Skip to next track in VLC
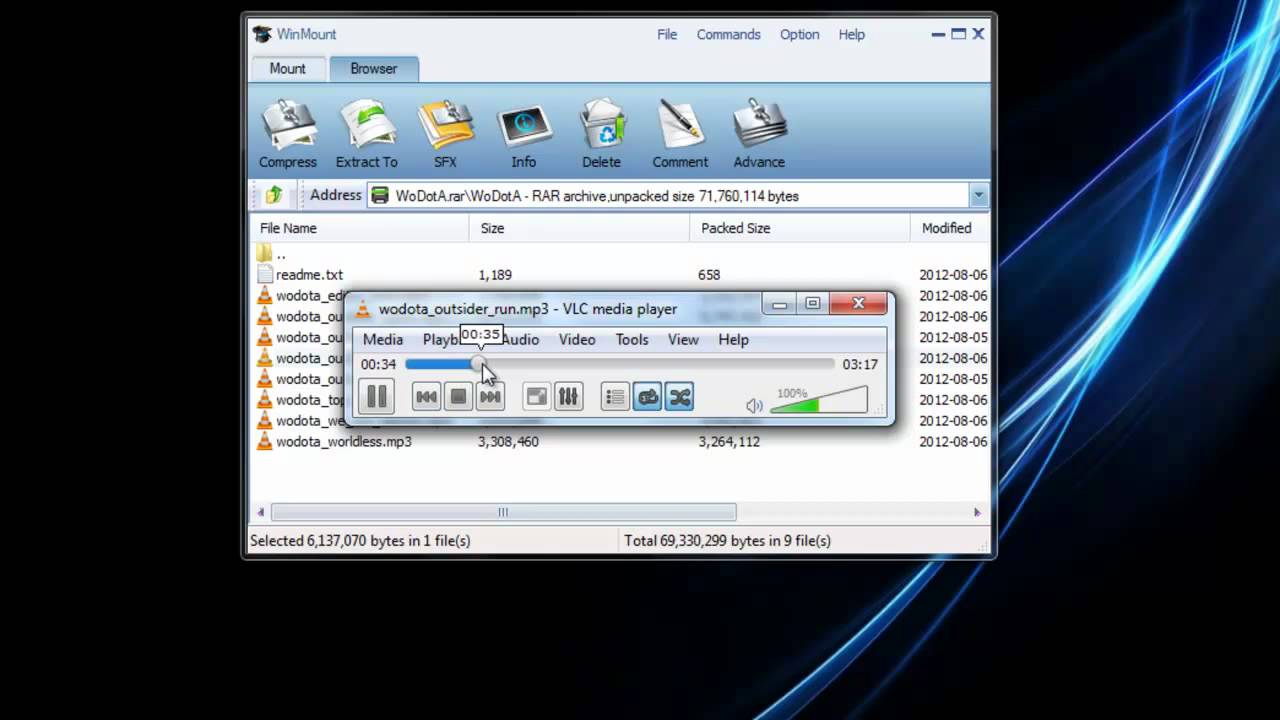The image size is (1280, 720). pyautogui.click(x=489, y=397)
